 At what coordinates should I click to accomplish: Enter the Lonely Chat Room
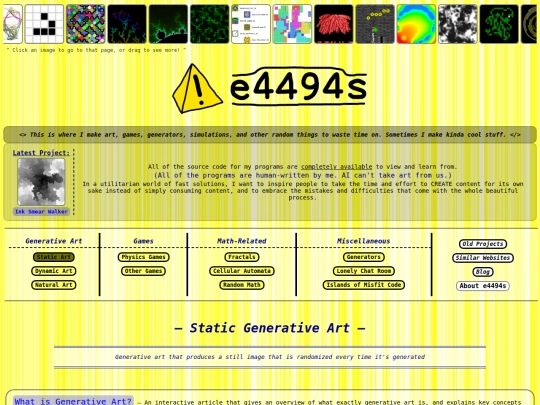point(364,271)
